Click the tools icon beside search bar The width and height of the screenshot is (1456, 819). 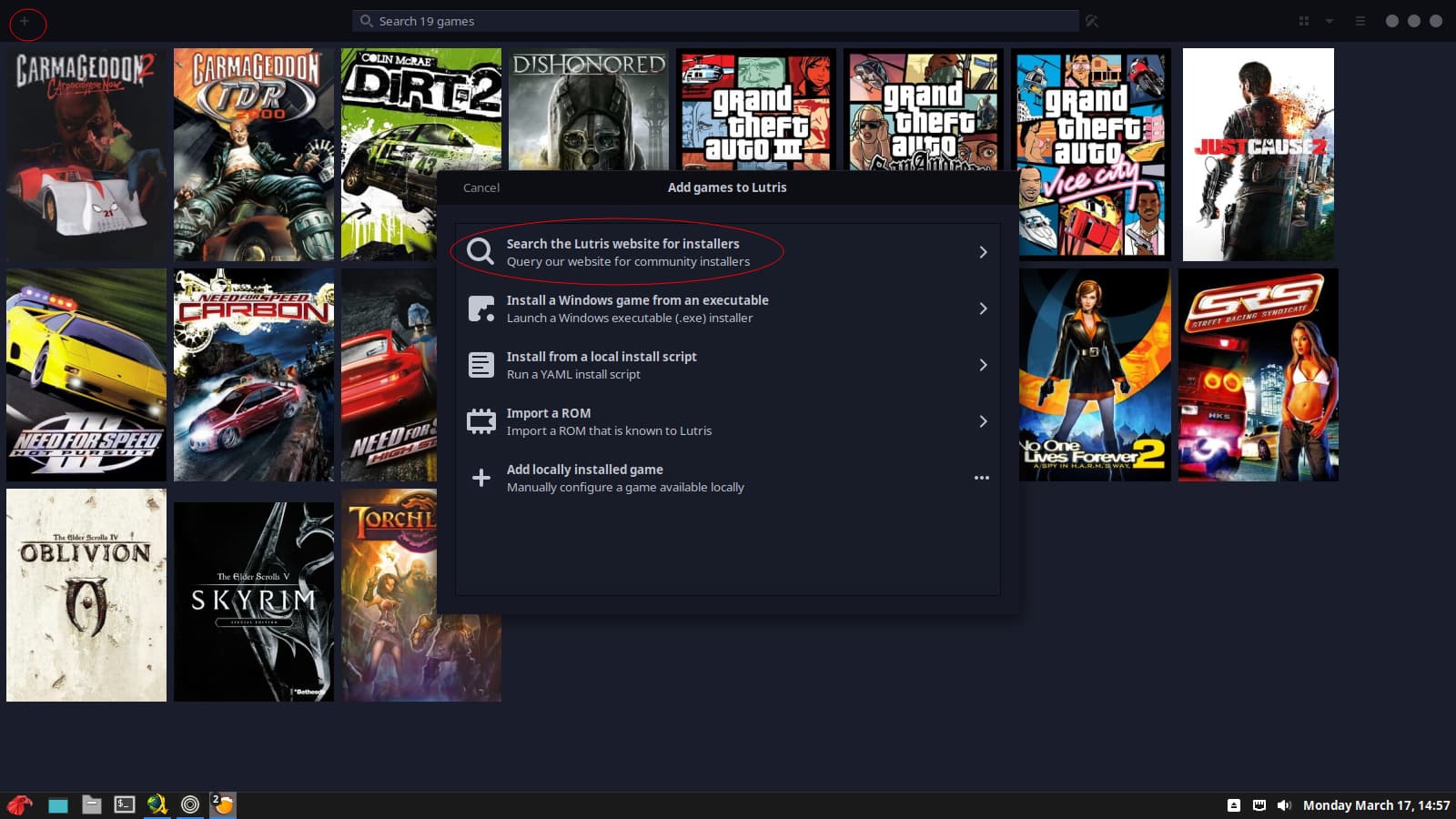1092,21
